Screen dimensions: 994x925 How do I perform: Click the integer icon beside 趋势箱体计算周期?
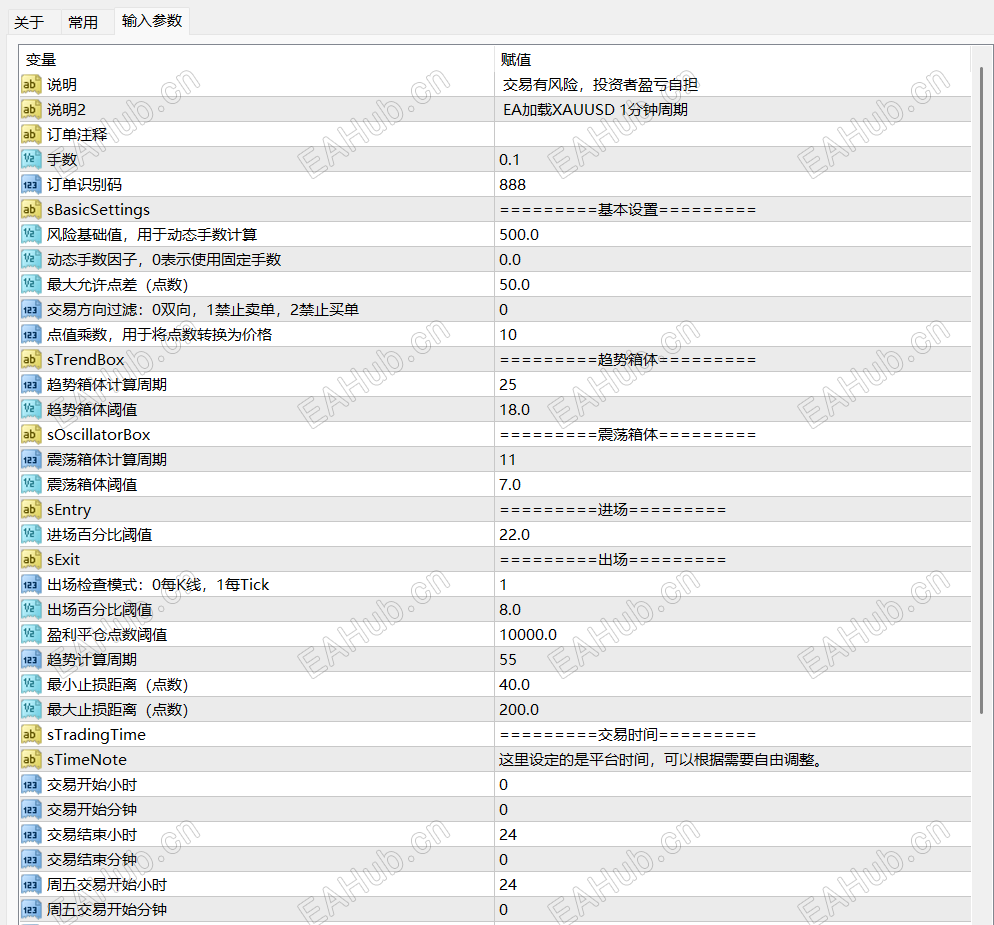coord(30,385)
